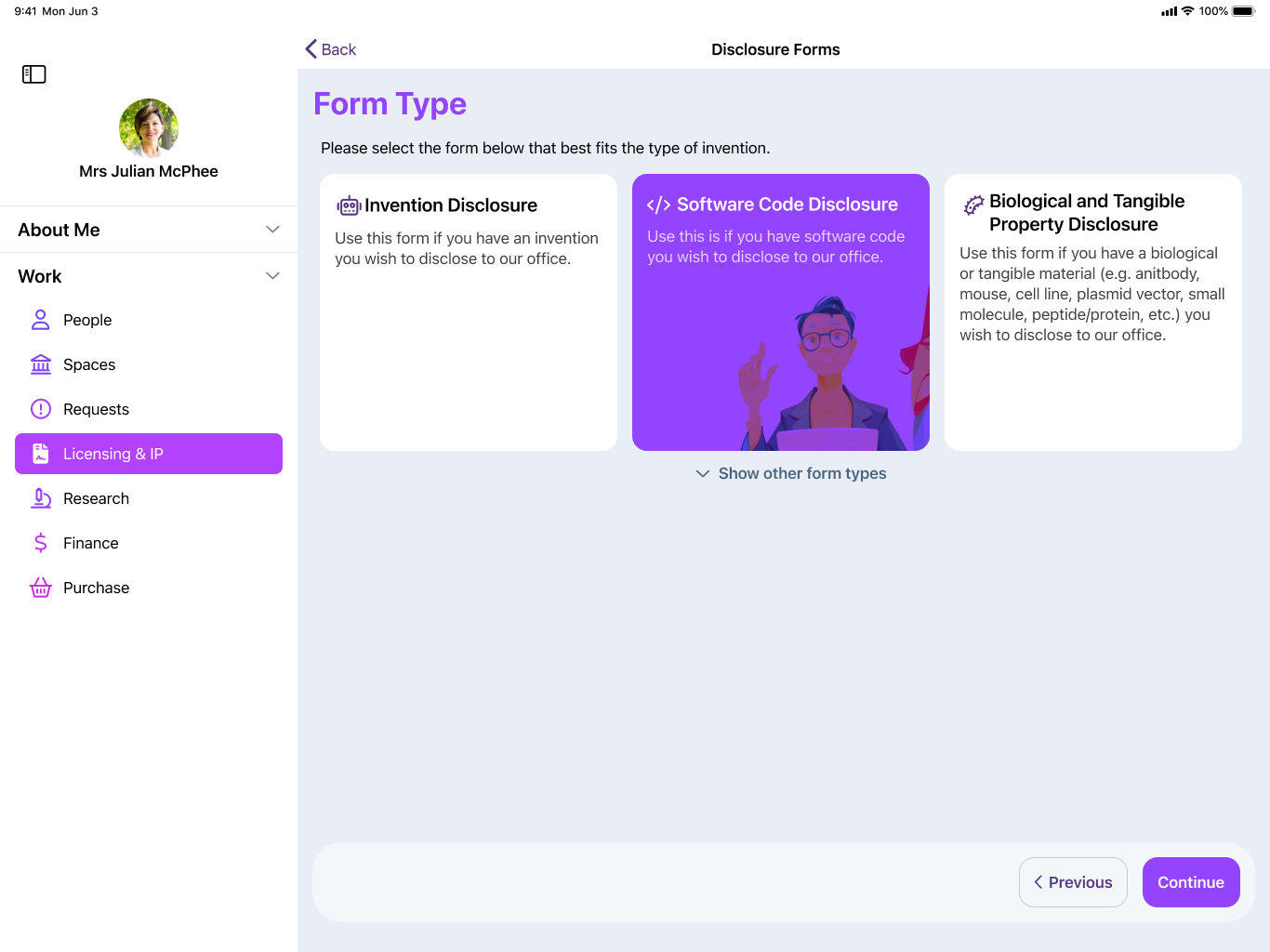Click the Purchase basket icon

[x=41, y=588]
